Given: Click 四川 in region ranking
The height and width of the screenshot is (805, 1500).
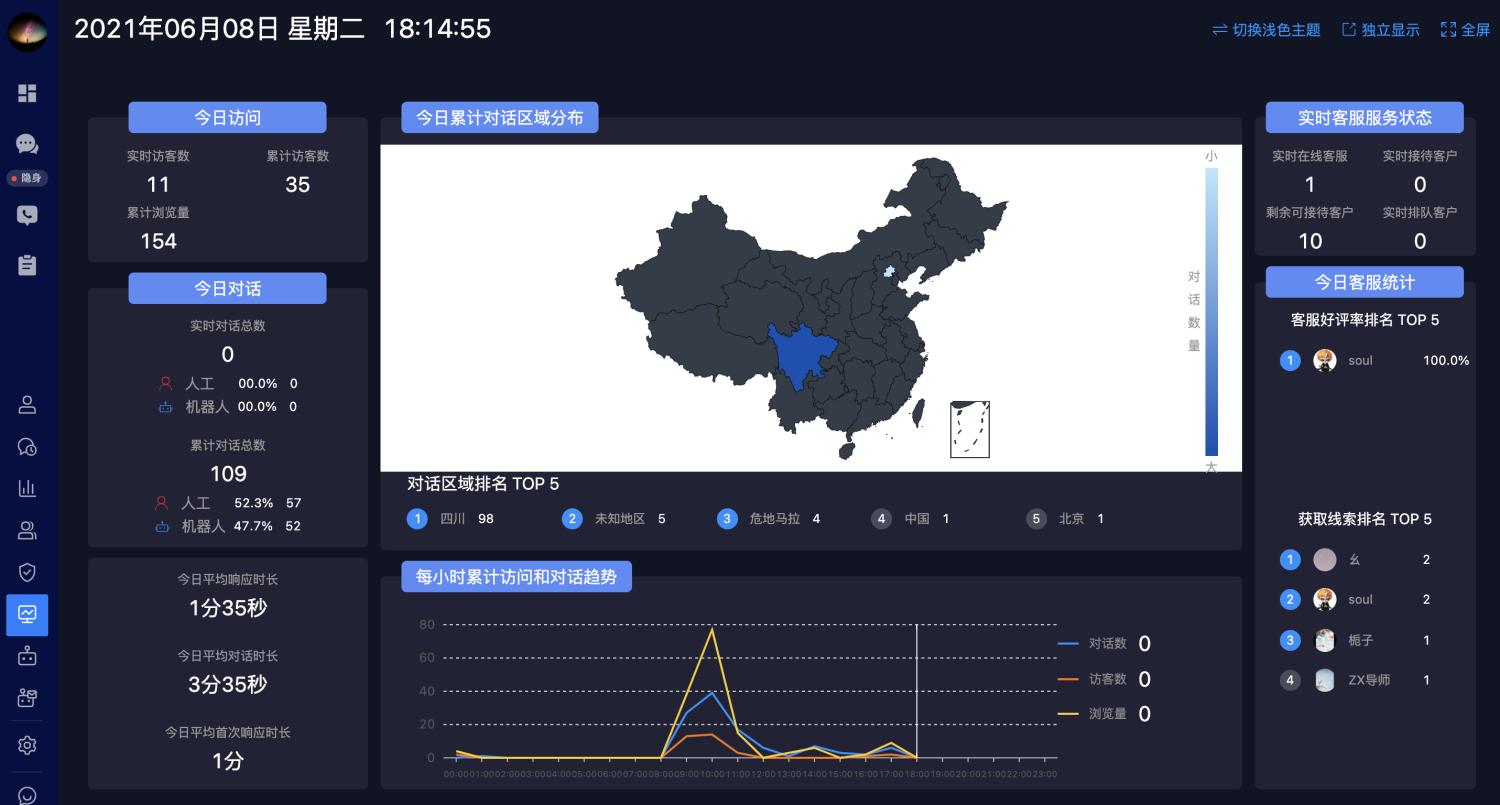Looking at the screenshot, I should pyautogui.click(x=453, y=519).
